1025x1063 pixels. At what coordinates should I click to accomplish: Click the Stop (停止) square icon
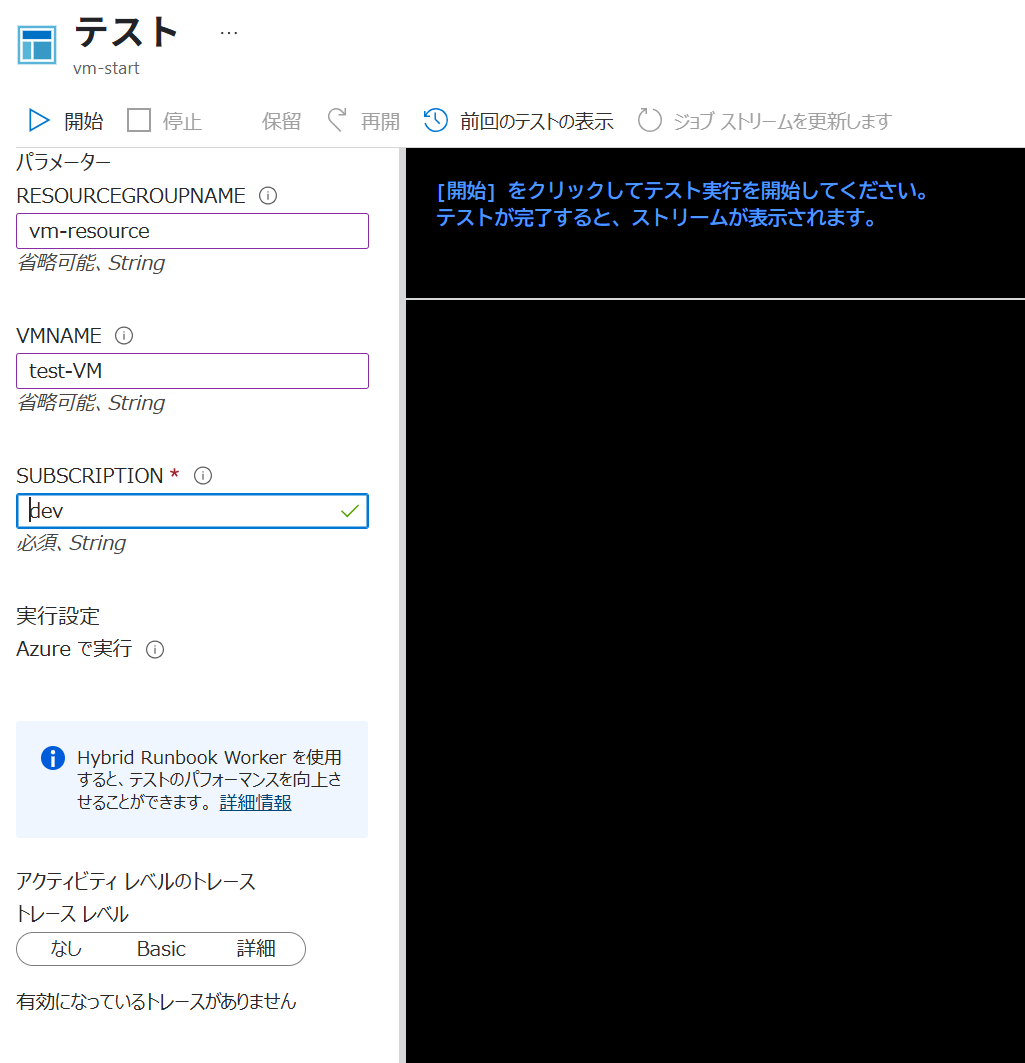pos(138,120)
